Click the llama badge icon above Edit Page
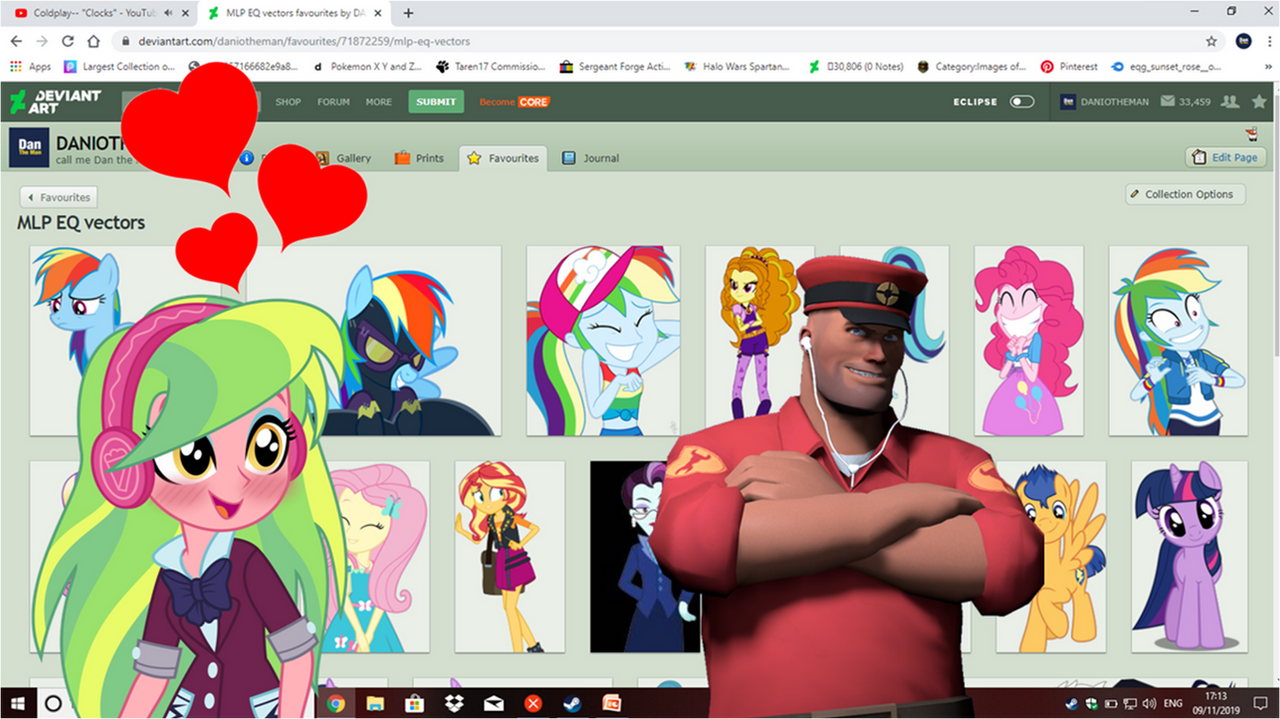This screenshot has width=1280, height=719. pos(1252,135)
